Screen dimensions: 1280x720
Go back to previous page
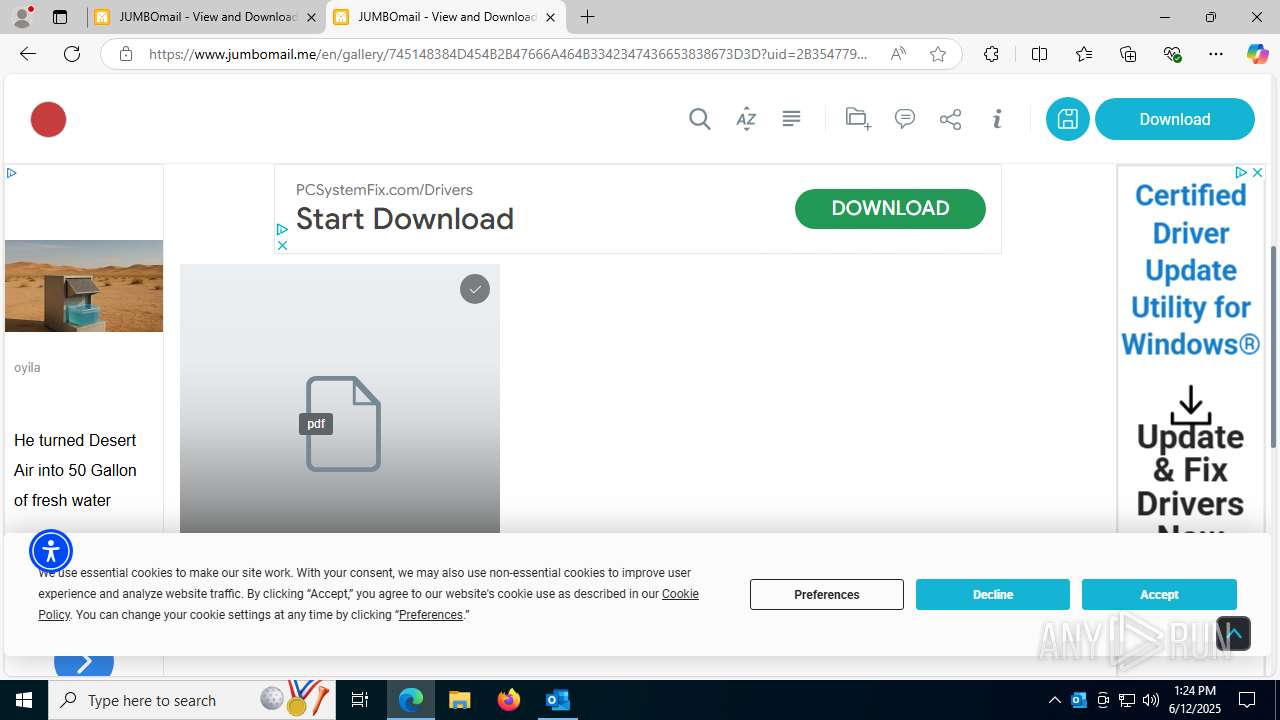click(x=28, y=54)
